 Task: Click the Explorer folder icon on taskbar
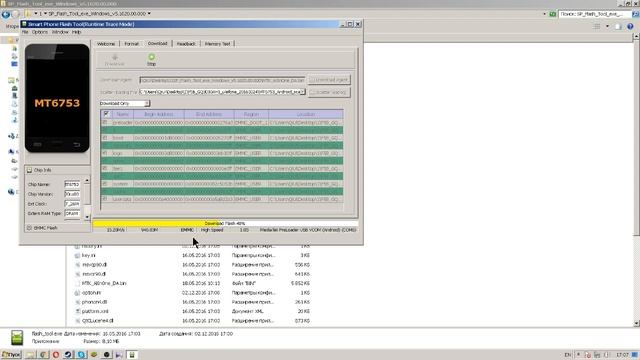pos(31,355)
